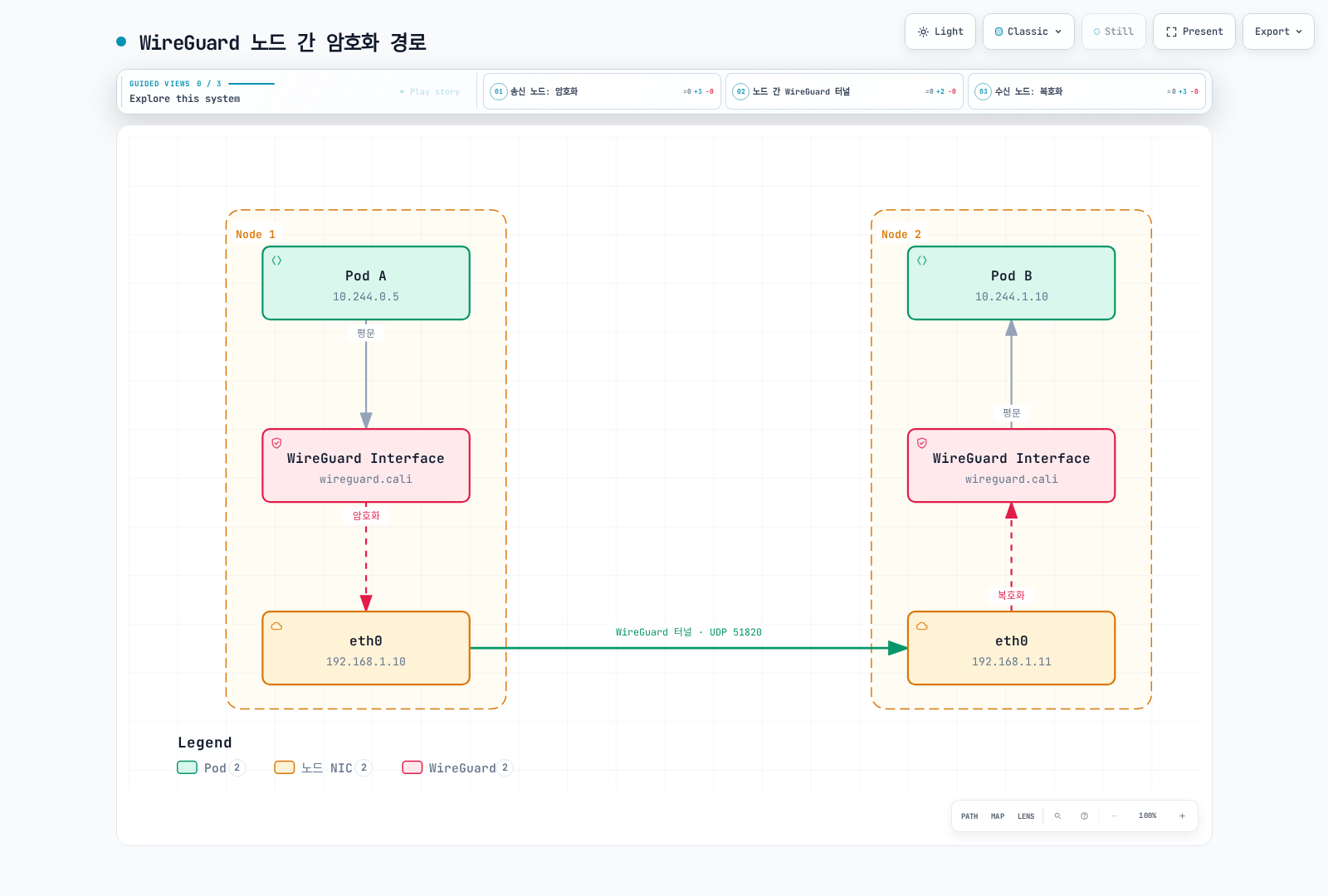Switch theme with the Light sun button
The height and width of the screenshot is (896, 1328).
tap(940, 32)
